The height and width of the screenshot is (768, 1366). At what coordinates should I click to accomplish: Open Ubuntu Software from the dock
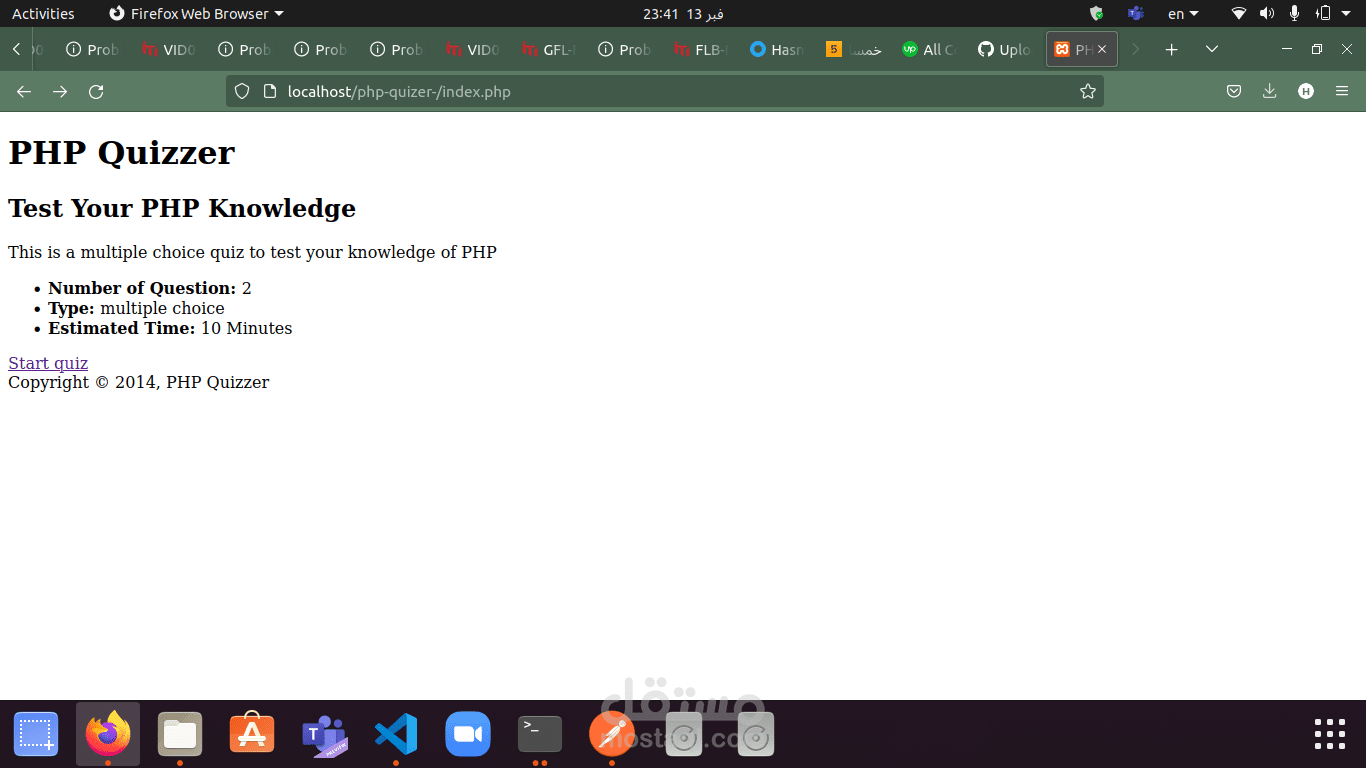point(252,734)
